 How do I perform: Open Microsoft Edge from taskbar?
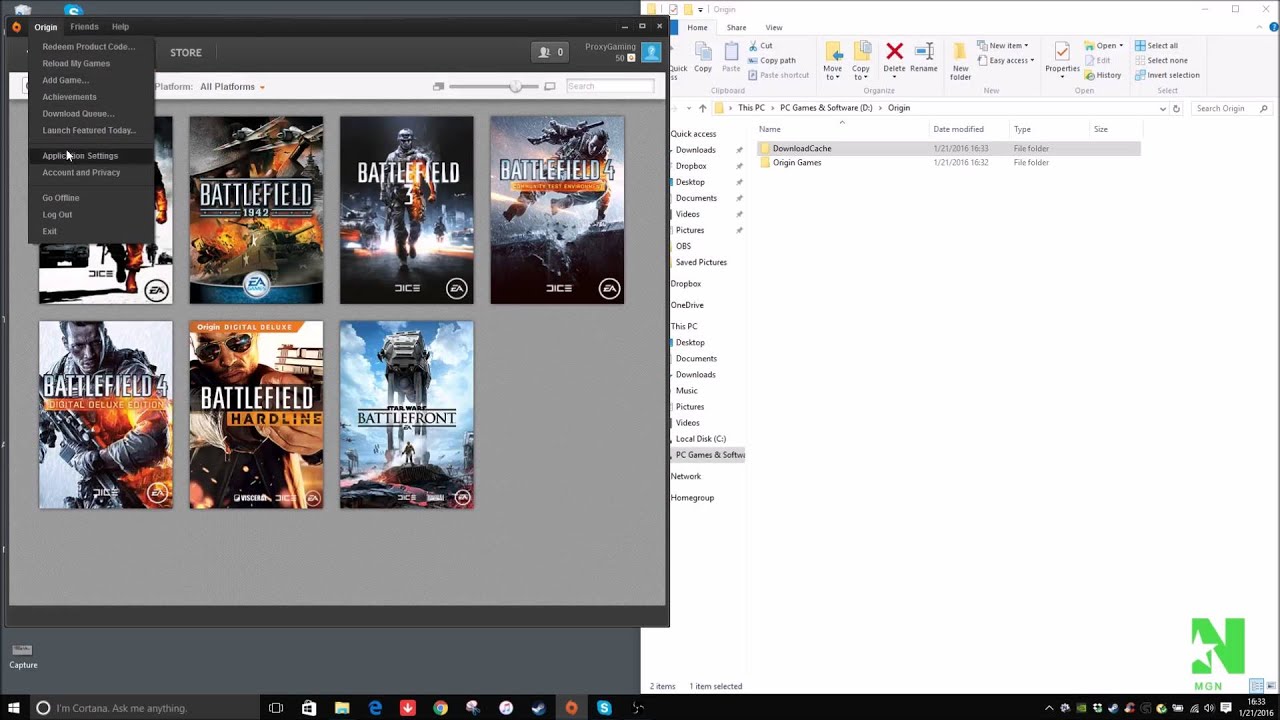click(x=375, y=708)
